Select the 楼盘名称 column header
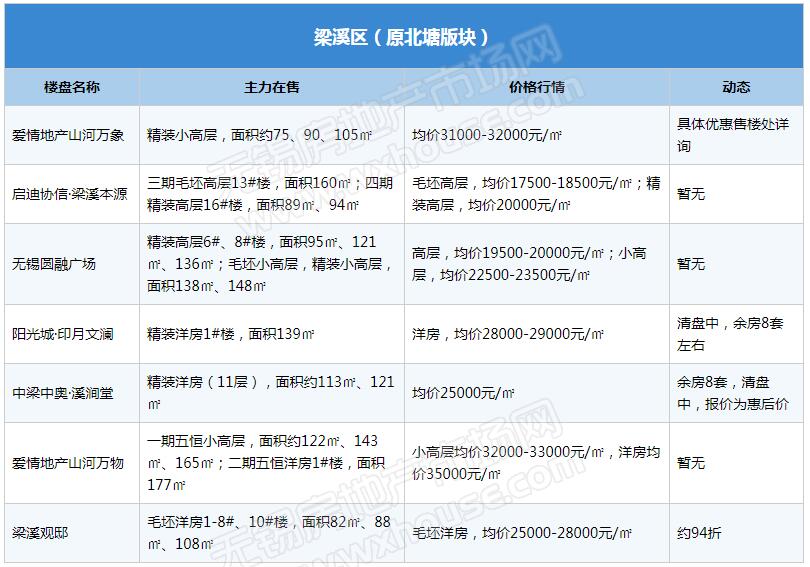This screenshot has height=567, width=810. [72, 87]
